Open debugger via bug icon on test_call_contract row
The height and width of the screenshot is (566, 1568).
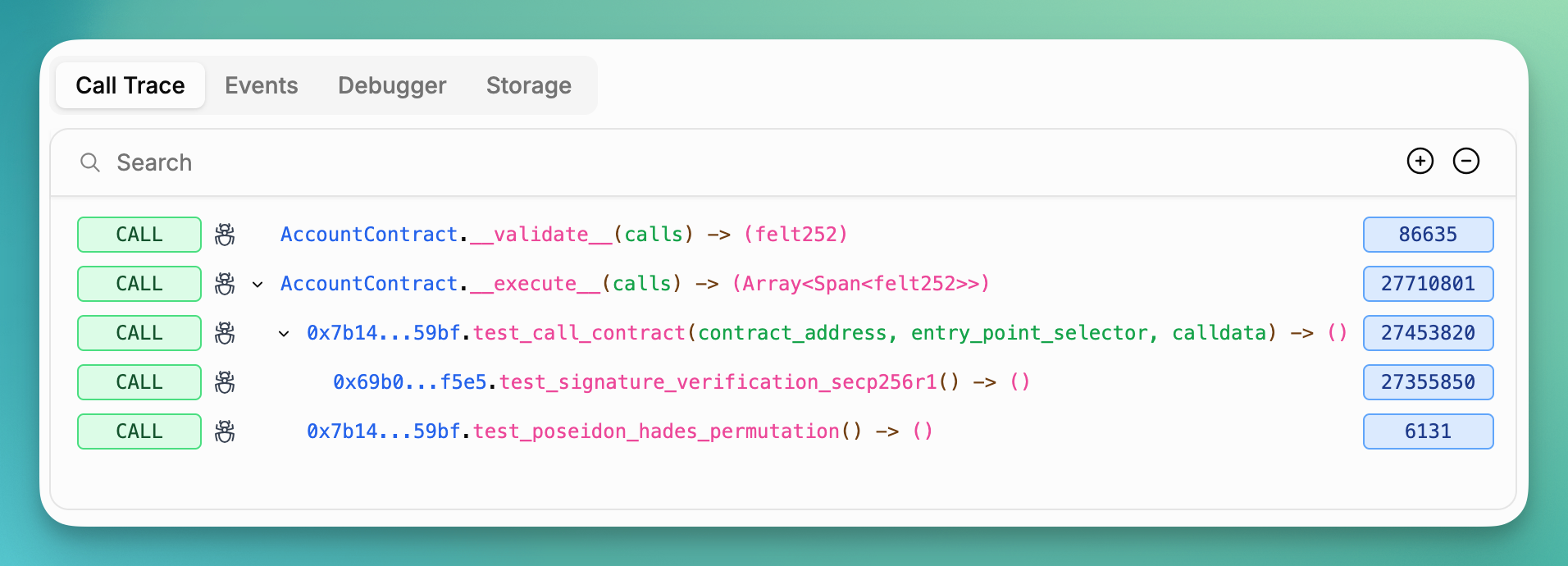225,333
